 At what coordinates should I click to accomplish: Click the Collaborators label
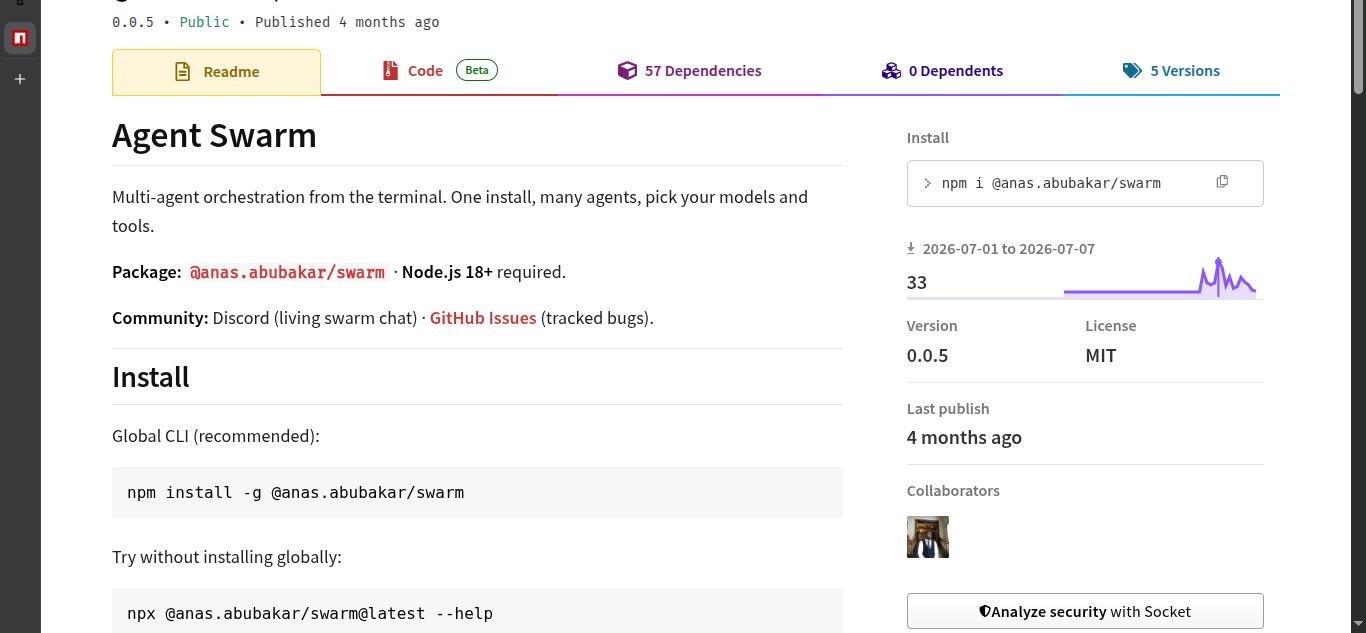(x=953, y=491)
